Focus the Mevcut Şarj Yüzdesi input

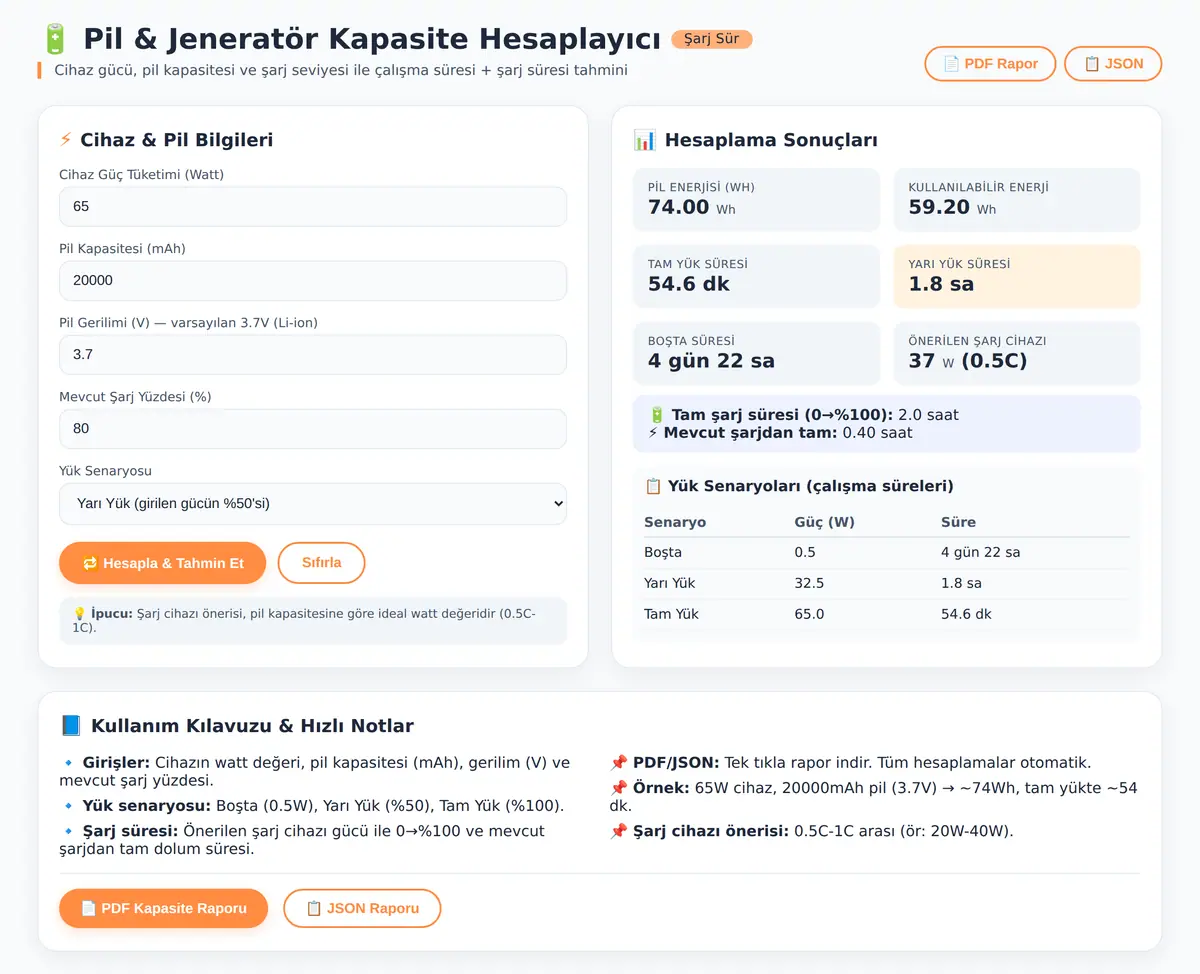[313, 429]
